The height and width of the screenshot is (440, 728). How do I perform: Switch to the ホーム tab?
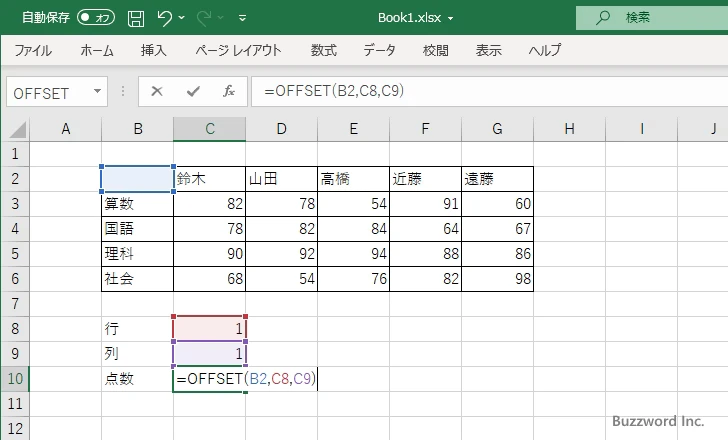point(97,50)
